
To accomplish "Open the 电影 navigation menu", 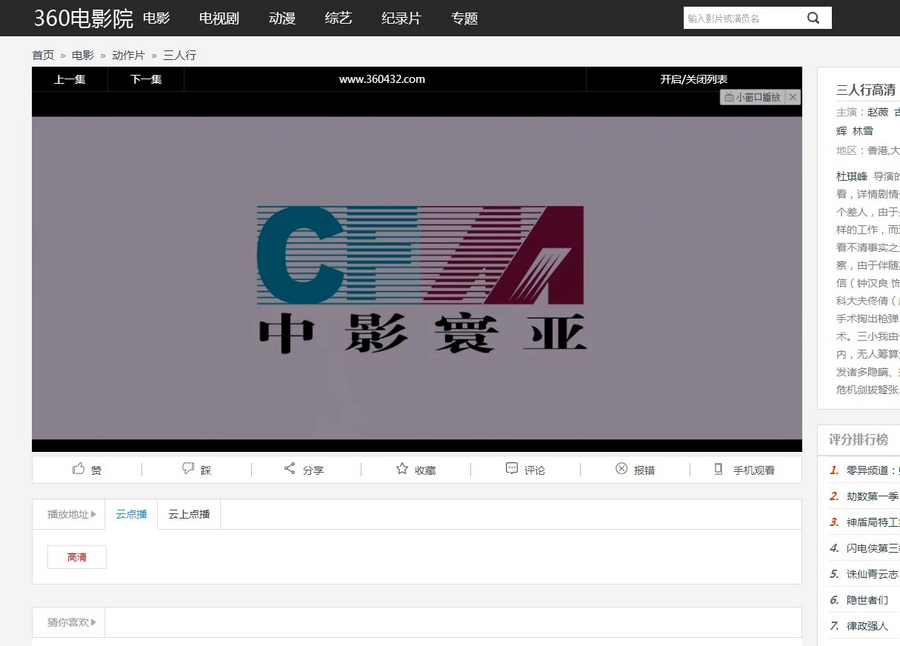I will click(x=156, y=18).
